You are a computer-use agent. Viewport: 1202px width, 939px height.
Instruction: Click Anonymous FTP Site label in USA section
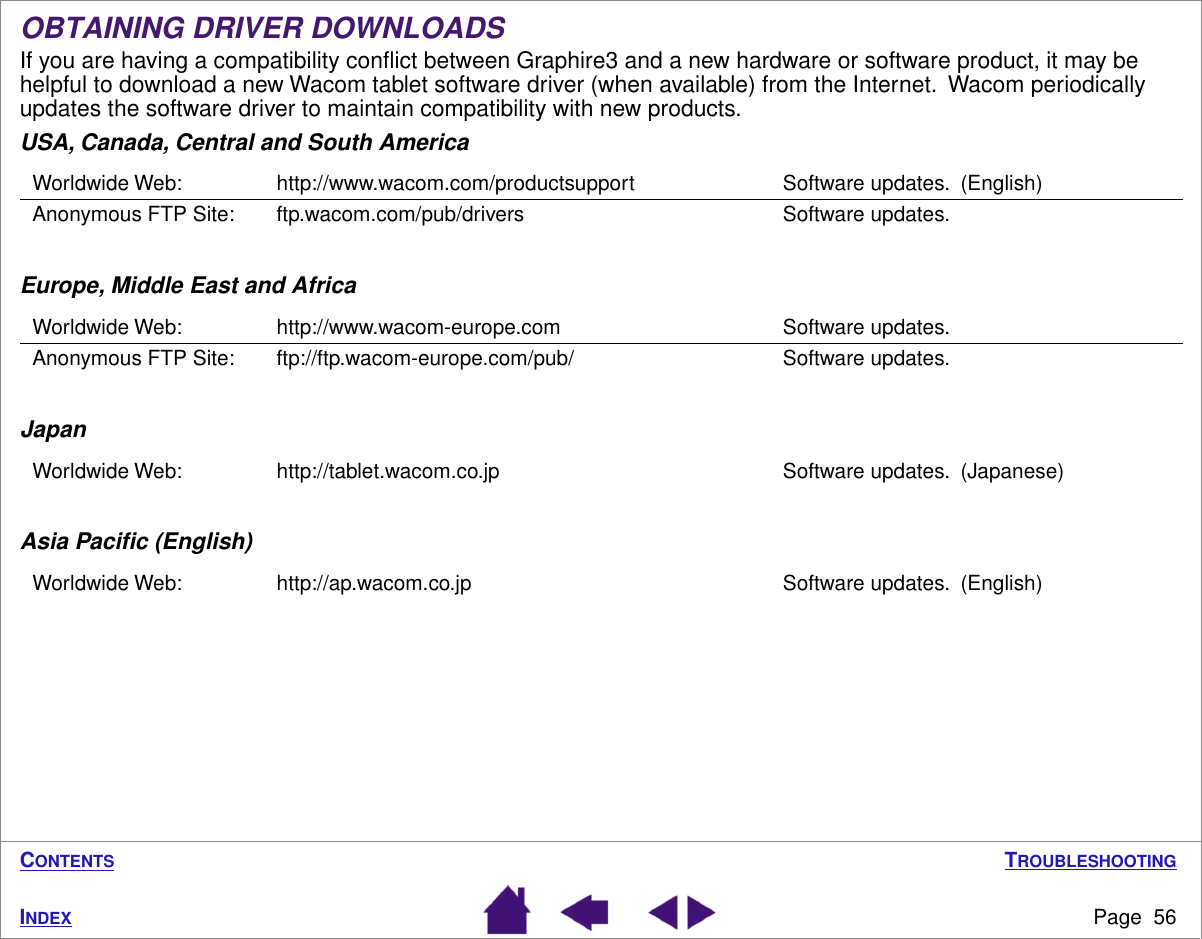(134, 214)
